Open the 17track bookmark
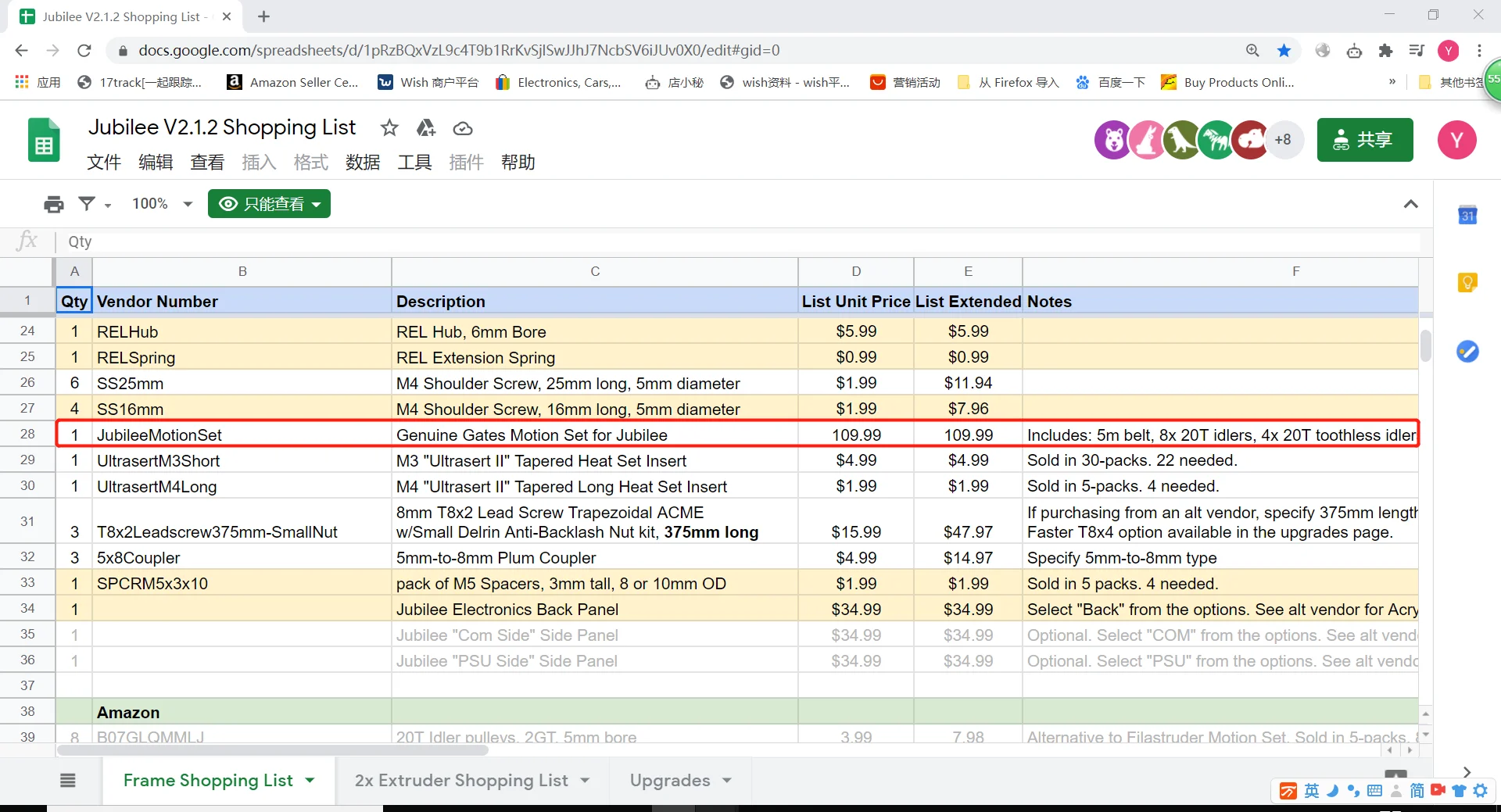The image size is (1501, 812). coord(140,82)
